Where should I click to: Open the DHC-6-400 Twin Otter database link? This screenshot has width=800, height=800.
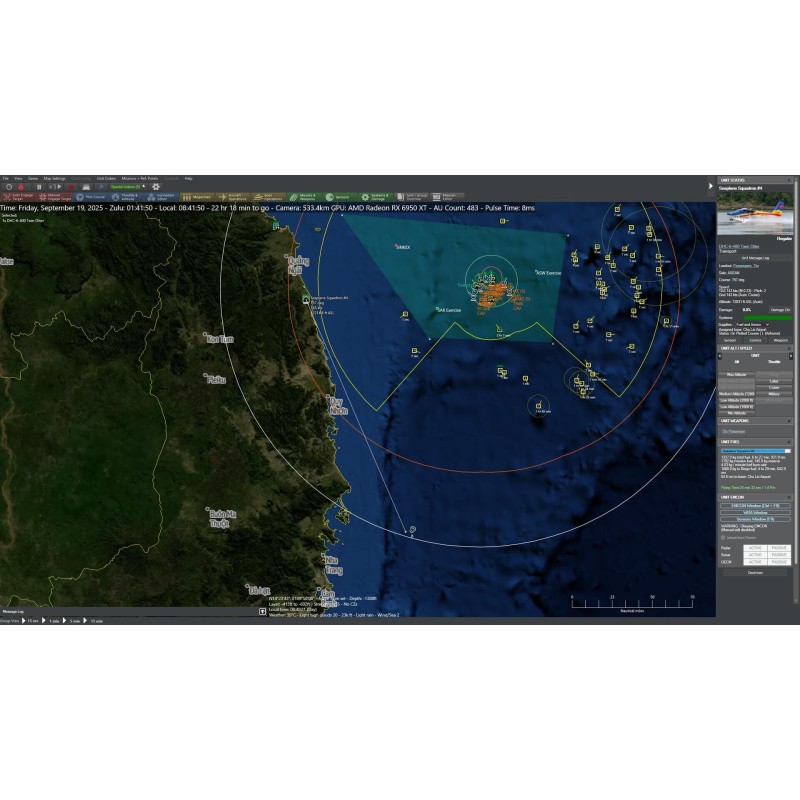[x=740, y=244]
